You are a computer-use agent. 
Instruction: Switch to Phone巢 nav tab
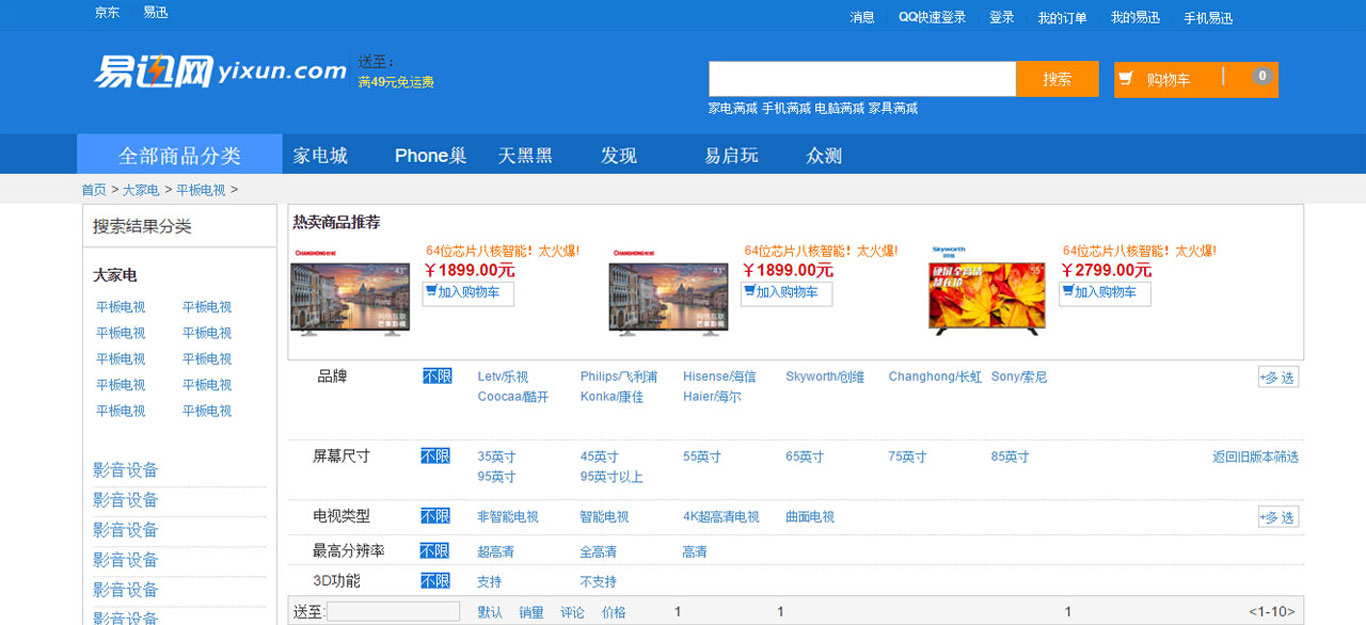click(x=430, y=155)
